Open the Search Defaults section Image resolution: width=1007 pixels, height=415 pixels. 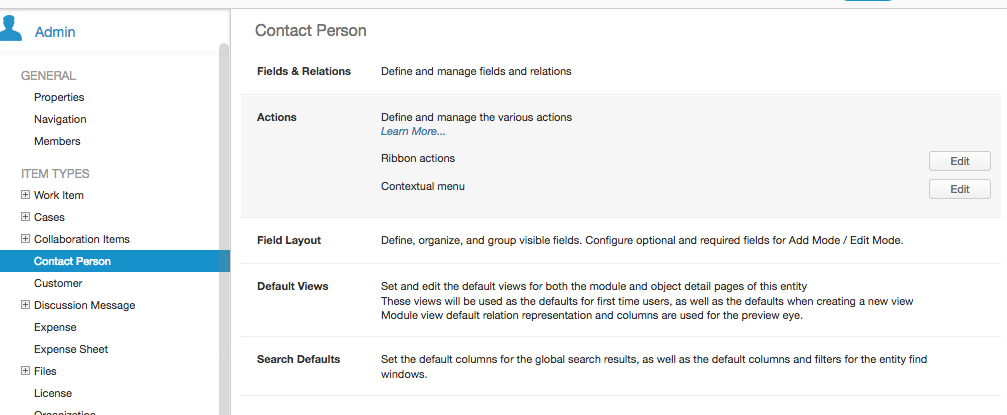click(x=298, y=359)
